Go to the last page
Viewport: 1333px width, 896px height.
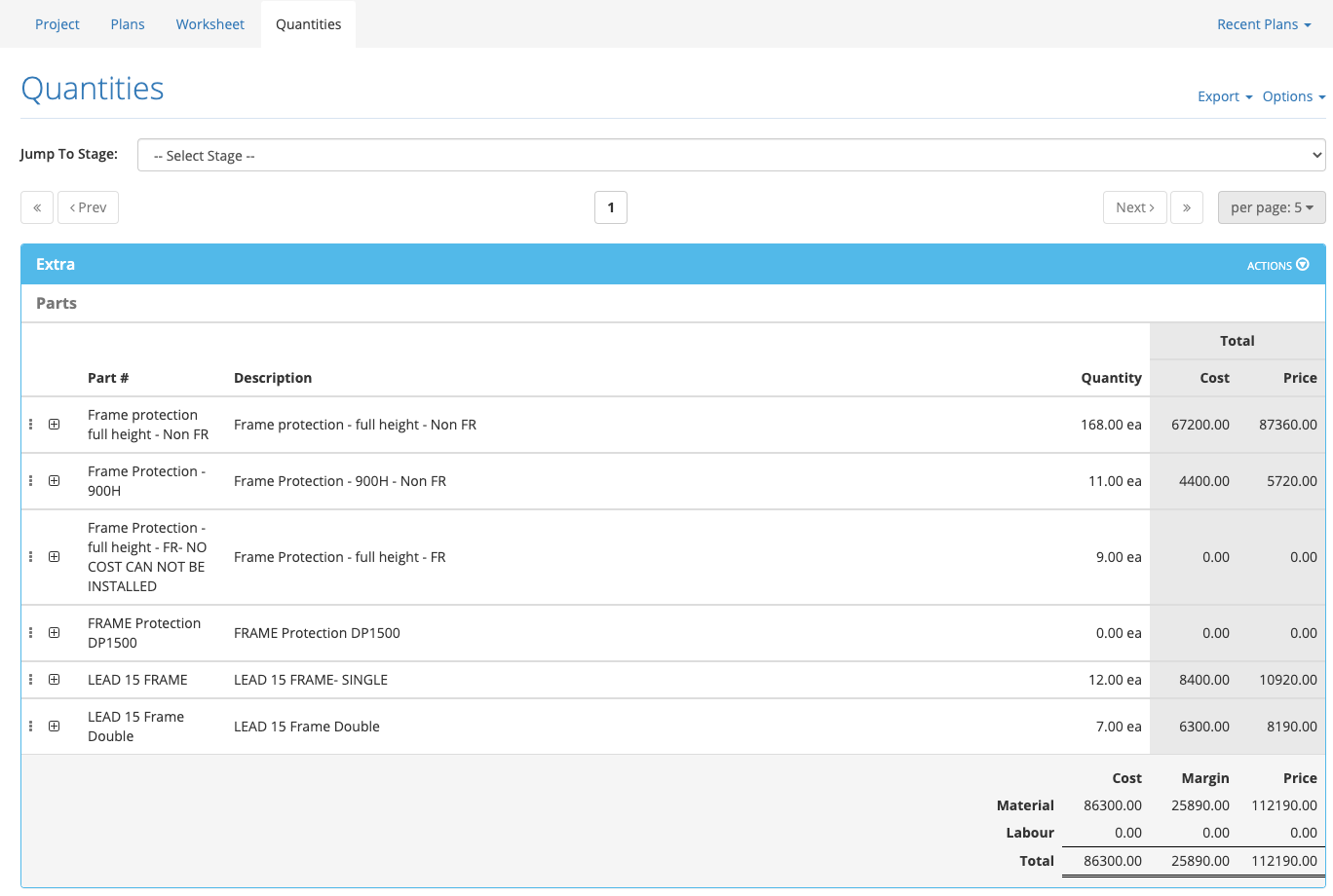(x=1187, y=207)
